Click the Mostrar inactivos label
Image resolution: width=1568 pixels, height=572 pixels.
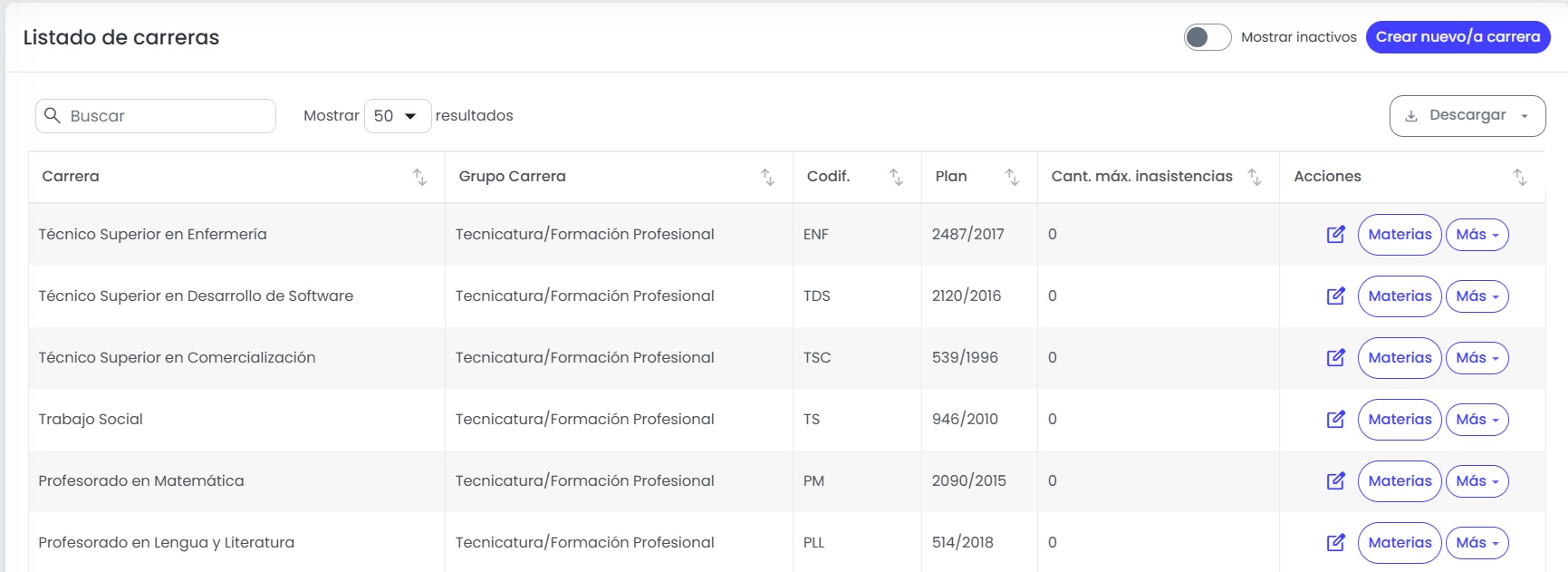click(1298, 37)
